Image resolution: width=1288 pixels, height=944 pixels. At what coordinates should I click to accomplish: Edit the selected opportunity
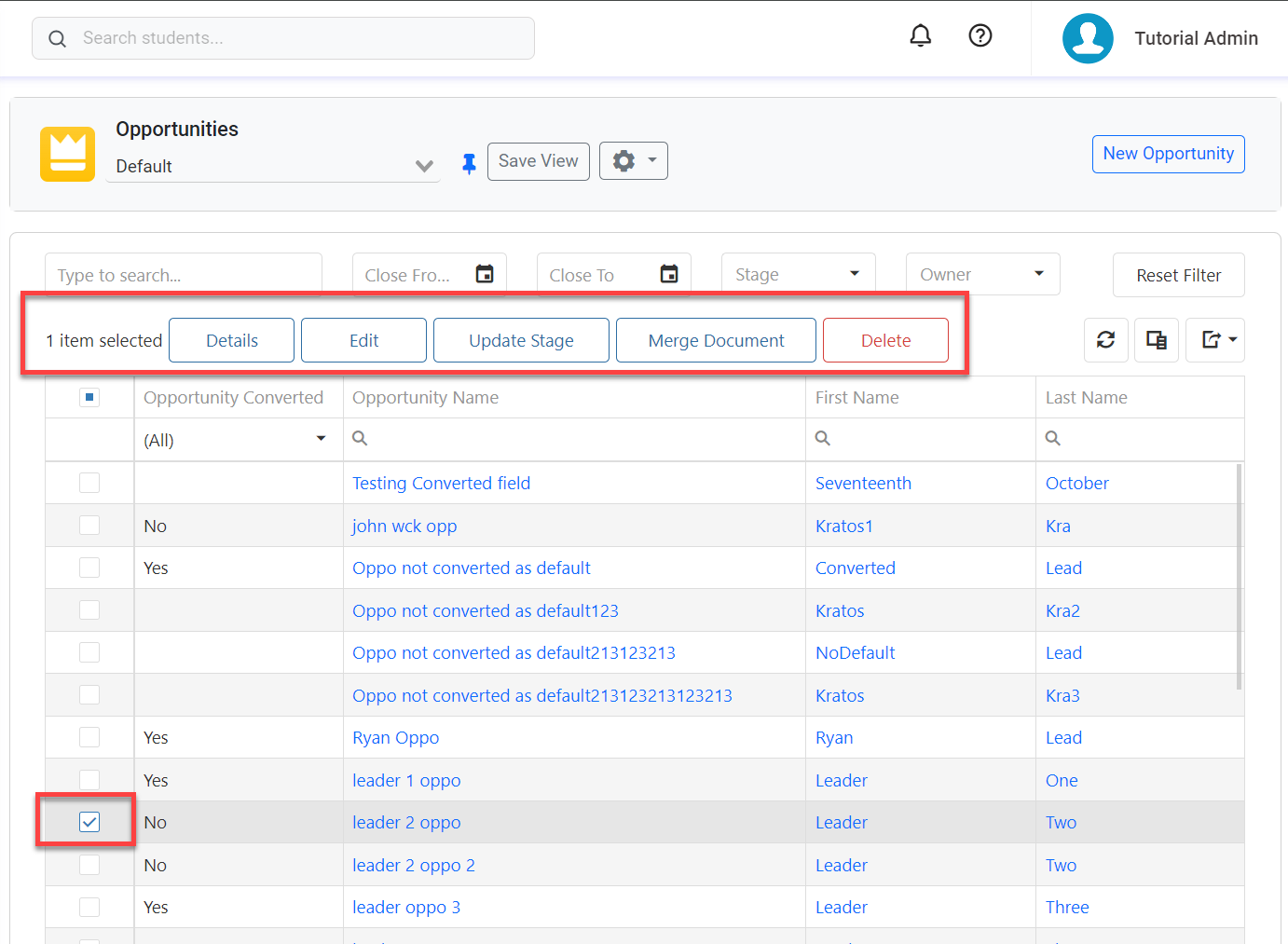[363, 340]
